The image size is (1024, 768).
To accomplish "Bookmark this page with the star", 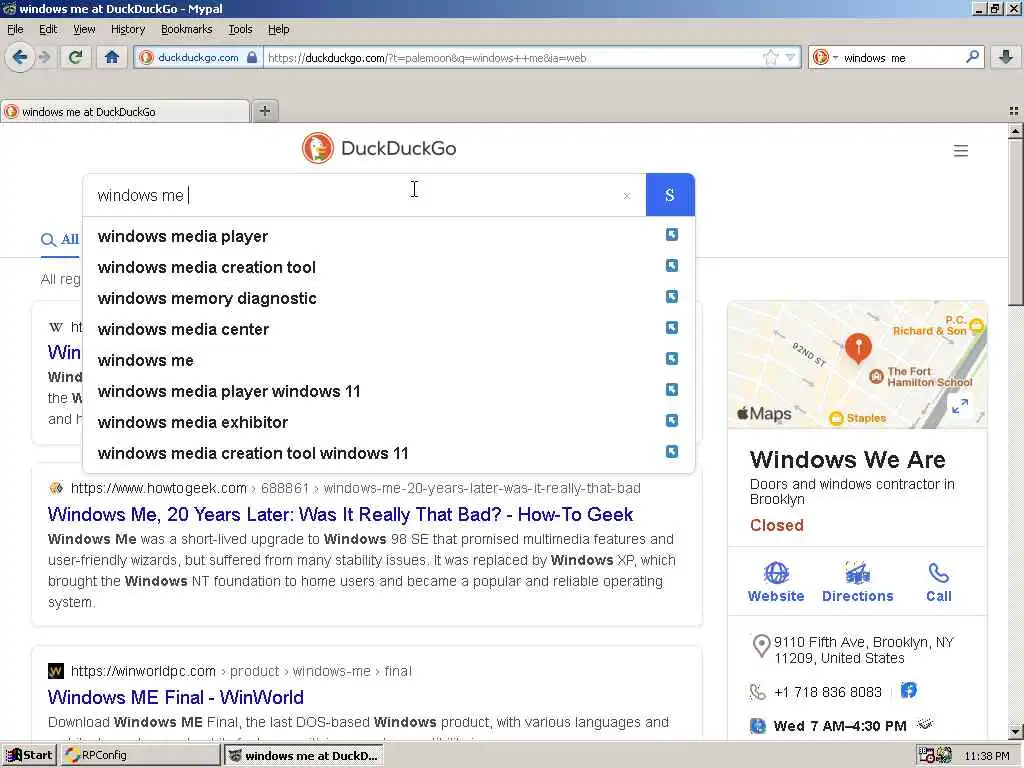I will 771,57.
